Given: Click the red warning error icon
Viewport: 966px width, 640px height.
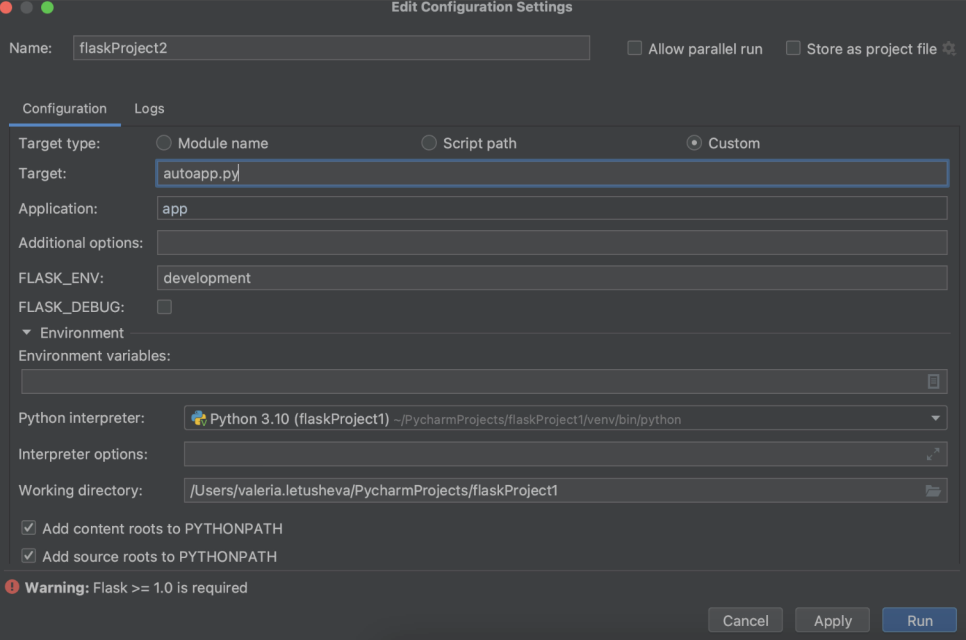Looking at the screenshot, I should tap(12, 588).
